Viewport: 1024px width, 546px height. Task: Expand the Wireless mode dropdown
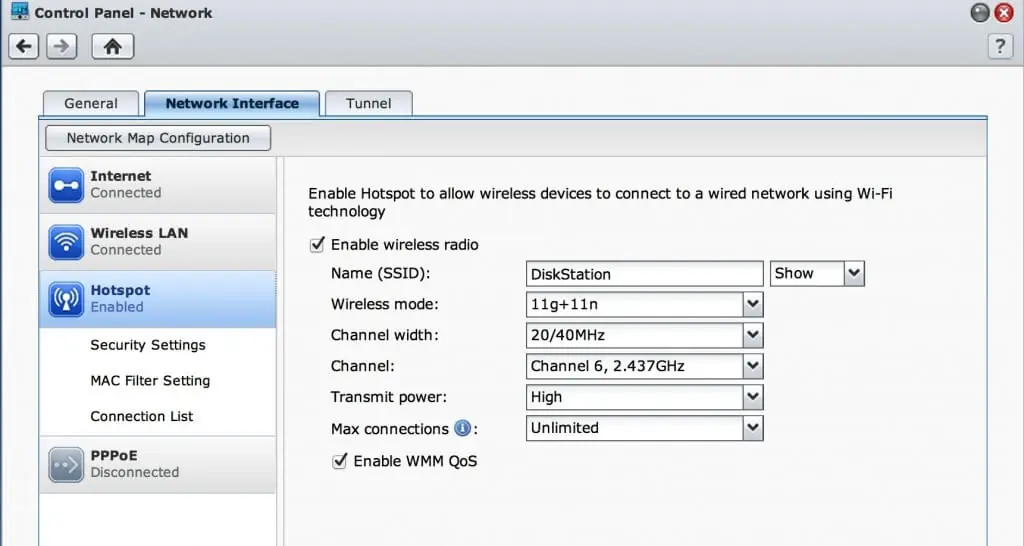pos(753,305)
